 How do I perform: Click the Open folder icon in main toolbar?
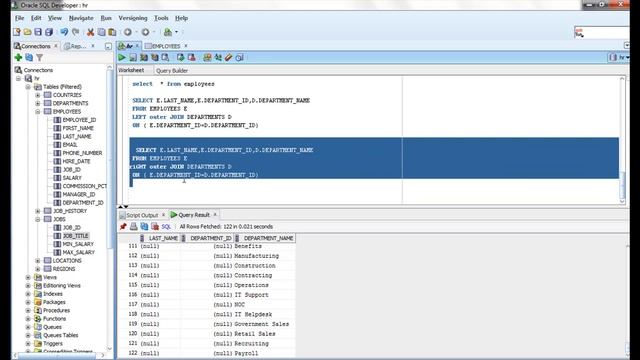27,32
